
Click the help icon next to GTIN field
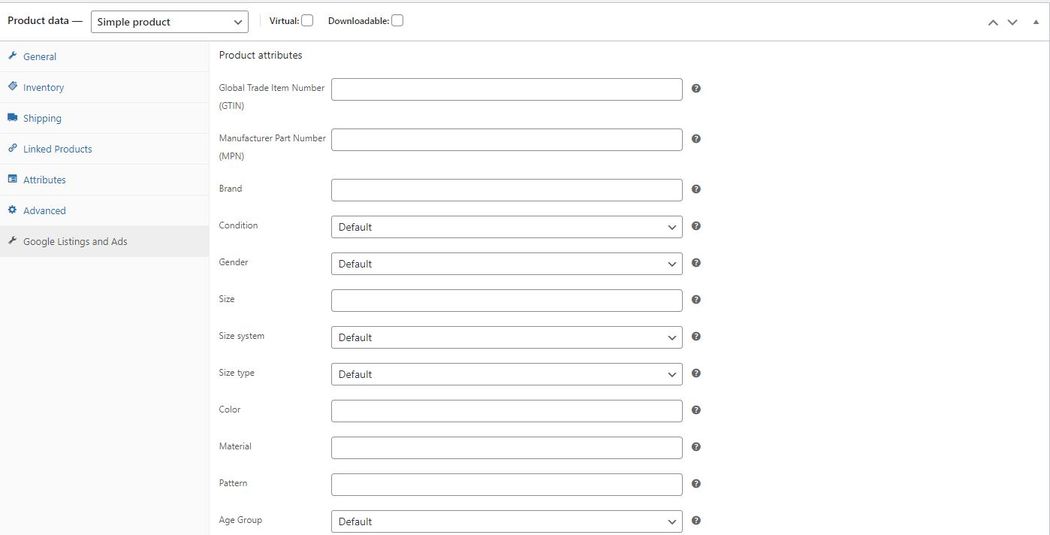696,89
